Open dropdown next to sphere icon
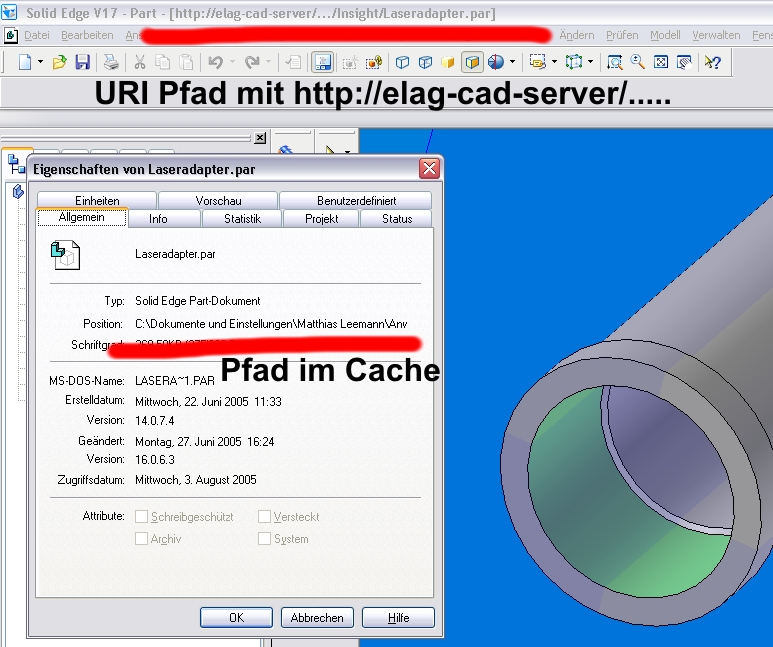This screenshot has height=647, width=773. coord(513,62)
